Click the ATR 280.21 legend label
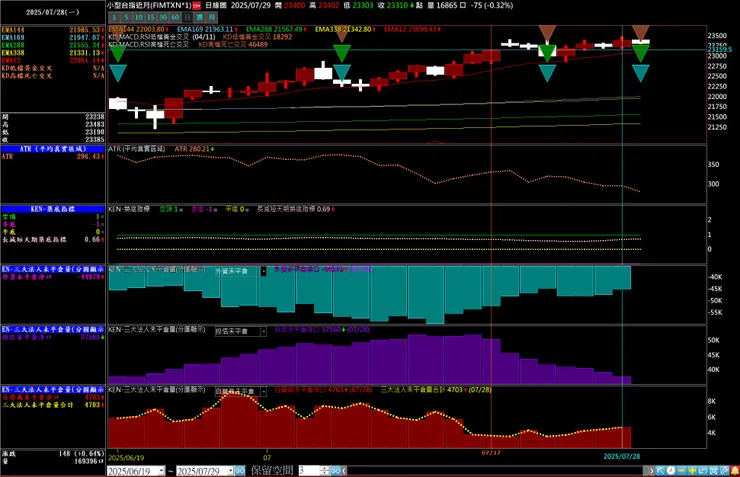The height and width of the screenshot is (477, 740). [x=194, y=149]
